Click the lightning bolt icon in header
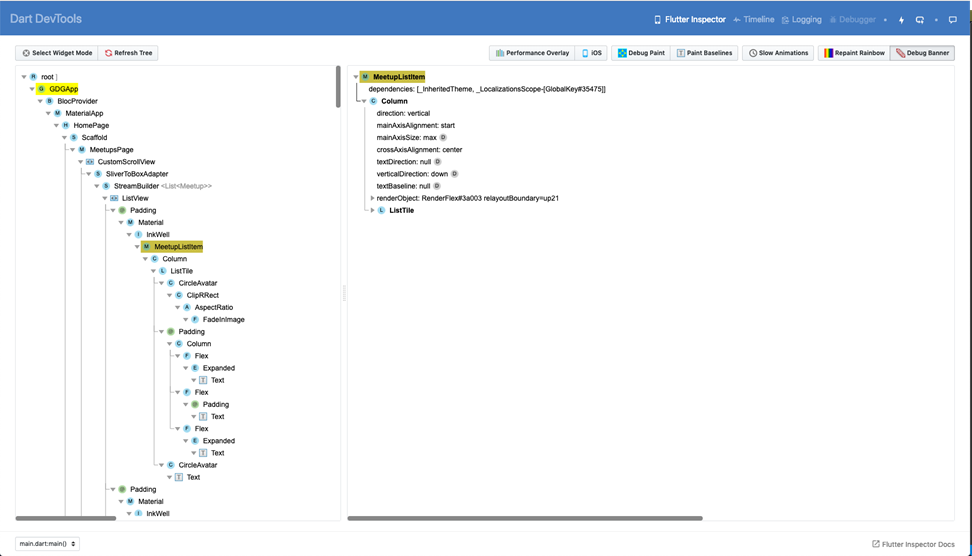Image resolution: width=972 pixels, height=556 pixels. click(x=901, y=20)
